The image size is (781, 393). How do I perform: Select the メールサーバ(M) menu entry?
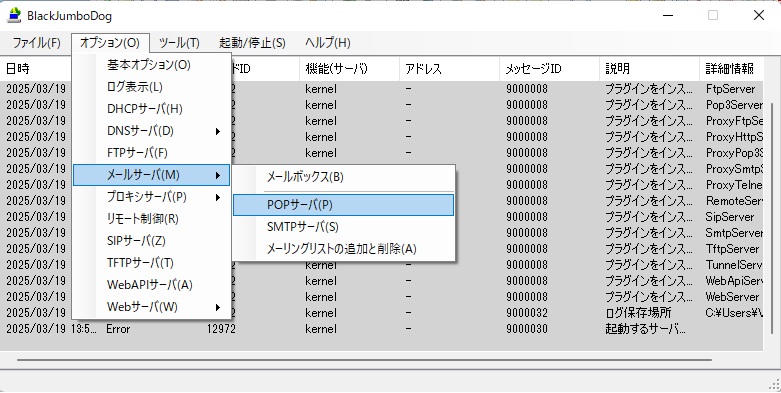coord(151,175)
